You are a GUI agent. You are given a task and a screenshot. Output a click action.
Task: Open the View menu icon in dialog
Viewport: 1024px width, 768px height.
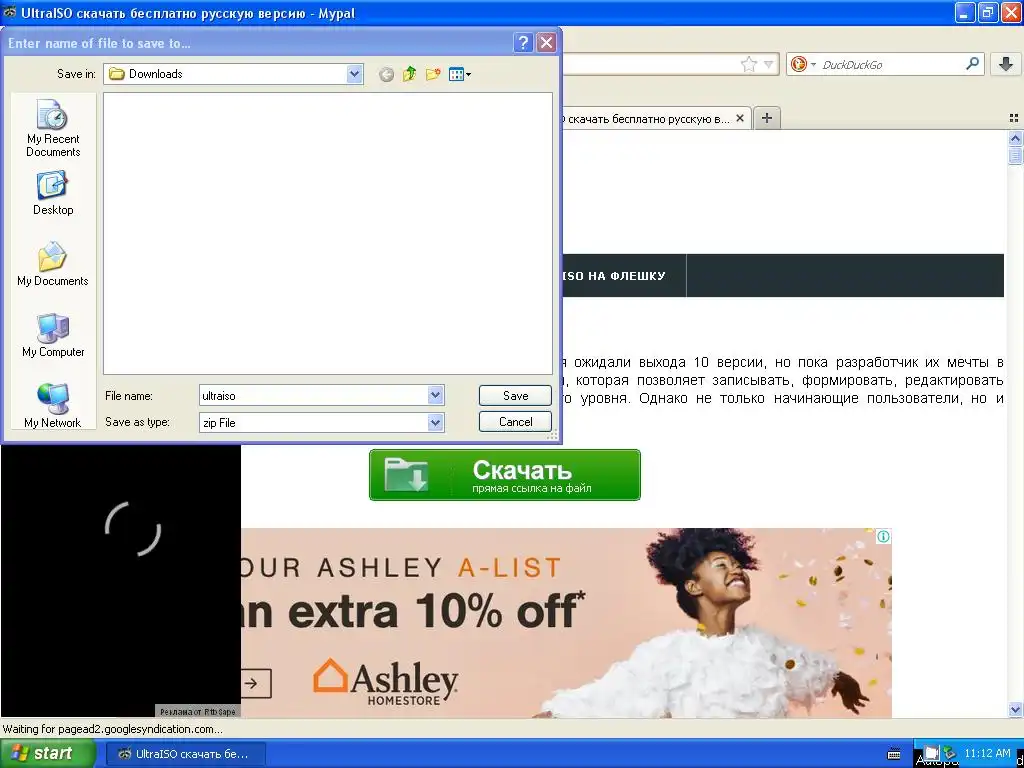pos(460,74)
